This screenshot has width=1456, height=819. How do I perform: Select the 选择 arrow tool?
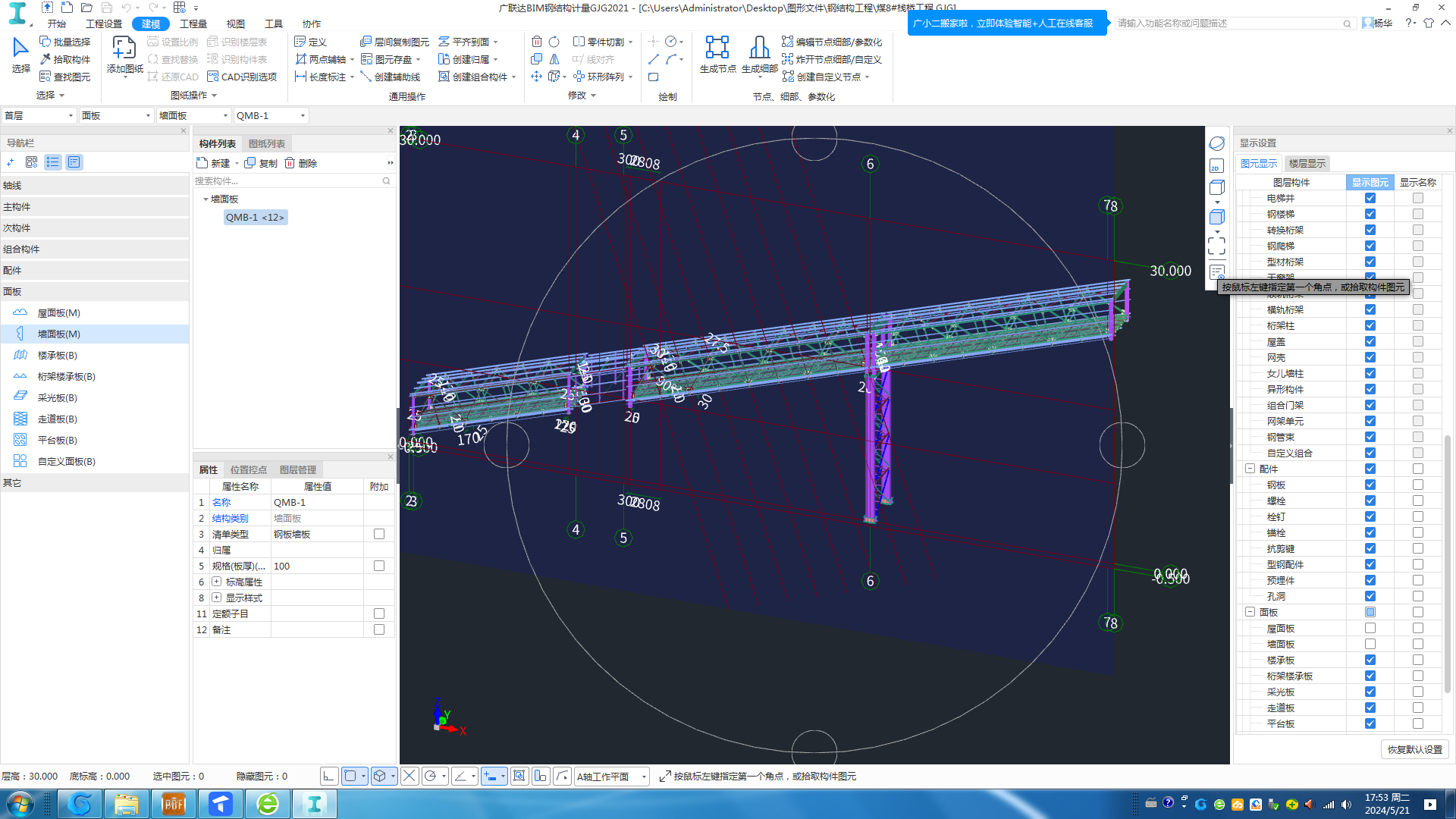pyautogui.click(x=20, y=55)
